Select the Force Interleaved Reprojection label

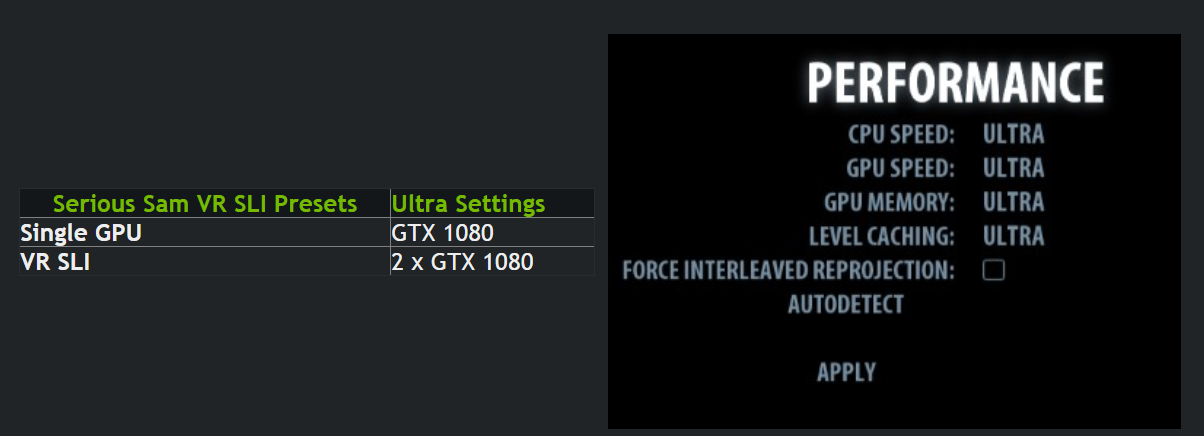[789, 270]
